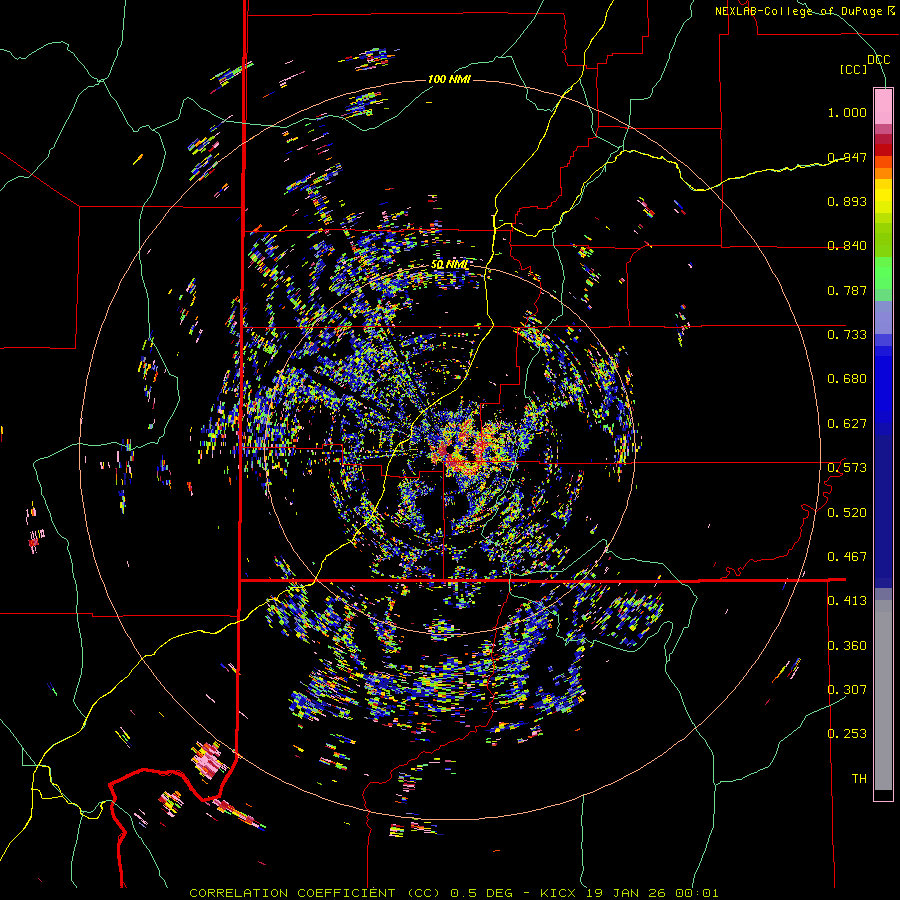900x900 pixels.
Task: Click the 00:01 timestamp in caption
Action: pyautogui.click(x=695, y=893)
